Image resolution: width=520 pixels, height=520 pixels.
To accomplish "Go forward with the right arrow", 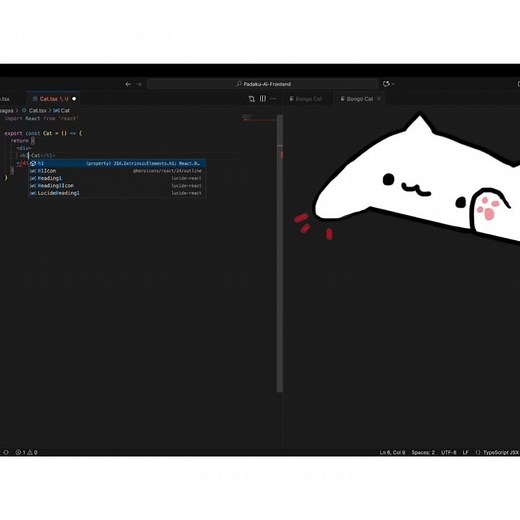I will click(x=139, y=84).
